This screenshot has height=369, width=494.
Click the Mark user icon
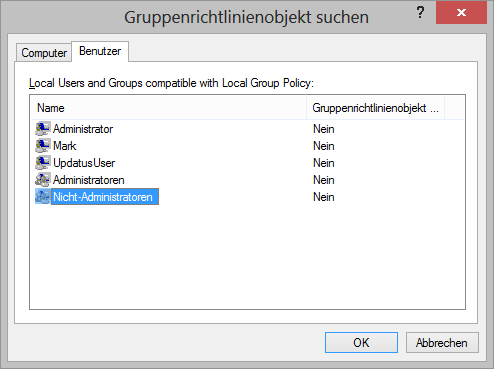[43, 146]
